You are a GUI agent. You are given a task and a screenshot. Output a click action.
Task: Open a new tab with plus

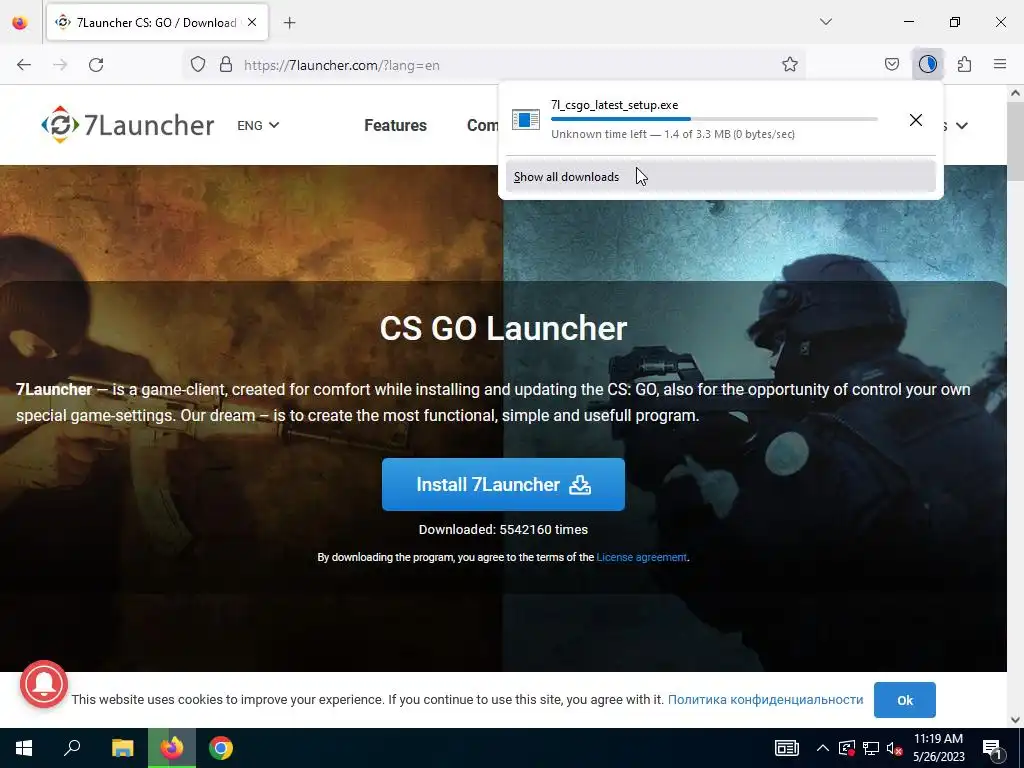coord(290,23)
